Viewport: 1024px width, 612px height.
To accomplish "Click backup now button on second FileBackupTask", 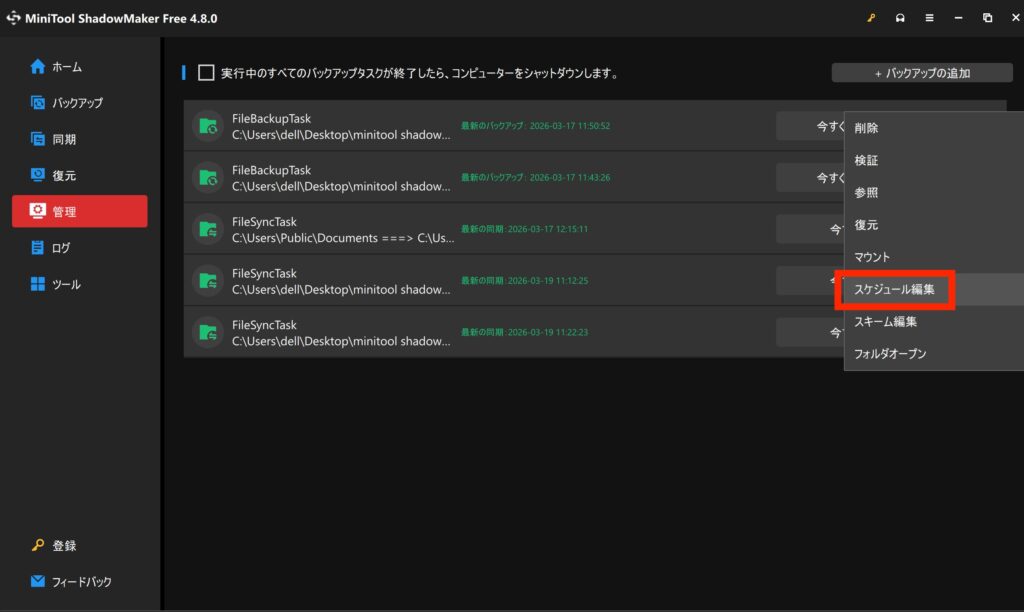I will pyautogui.click(x=810, y=178).
